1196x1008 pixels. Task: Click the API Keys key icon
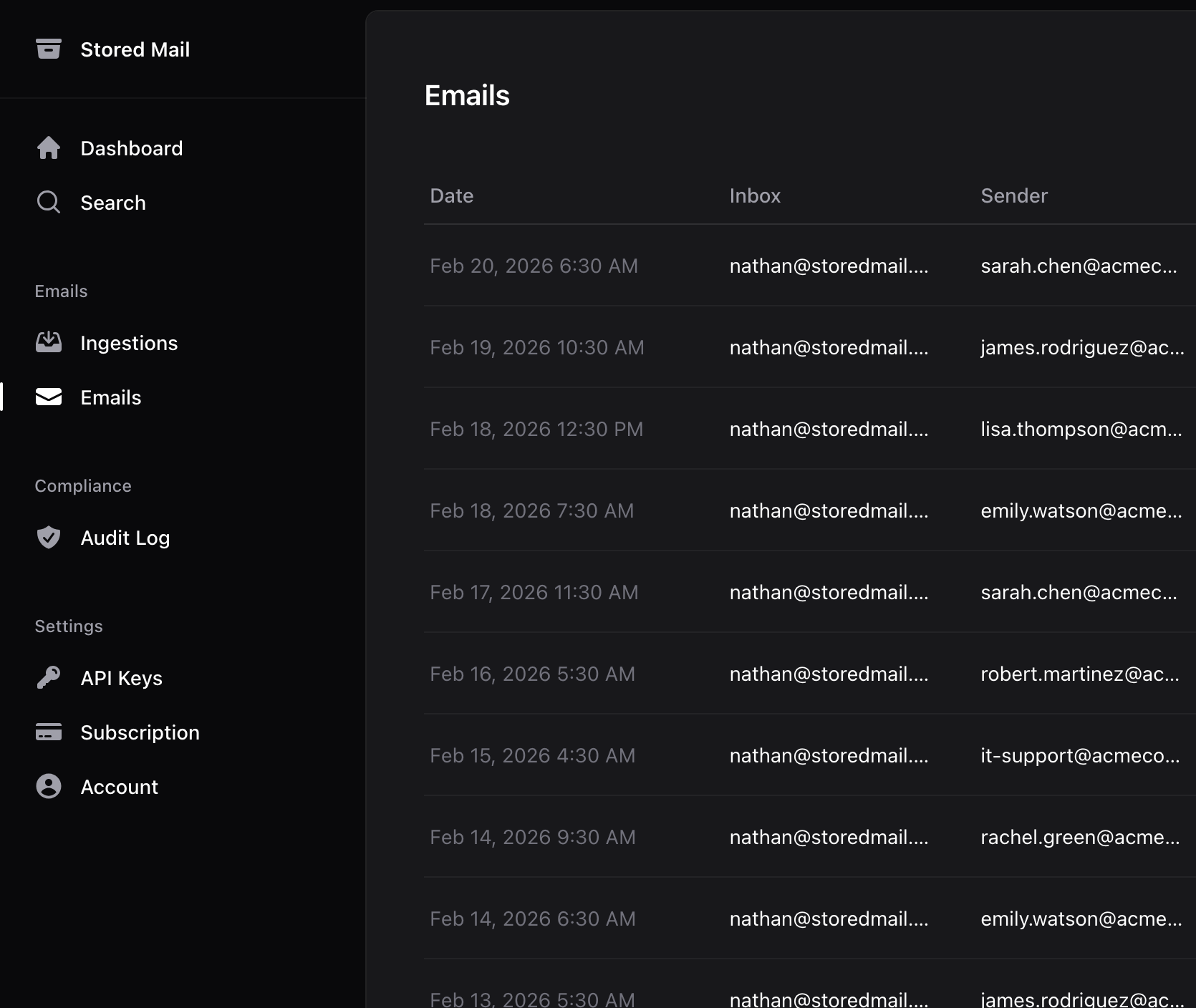point(48,678)
